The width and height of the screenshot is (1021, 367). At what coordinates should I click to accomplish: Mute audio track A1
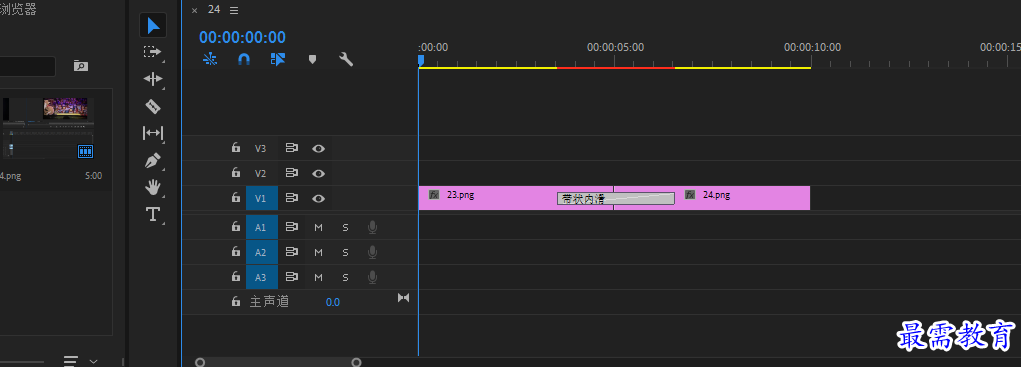[x=318, y=227]
